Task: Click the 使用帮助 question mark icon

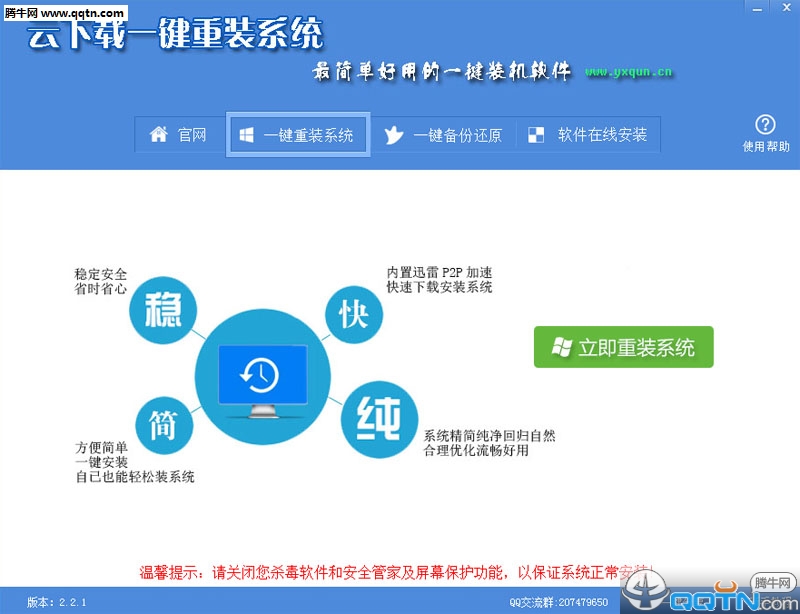Action: pos(765,125)
